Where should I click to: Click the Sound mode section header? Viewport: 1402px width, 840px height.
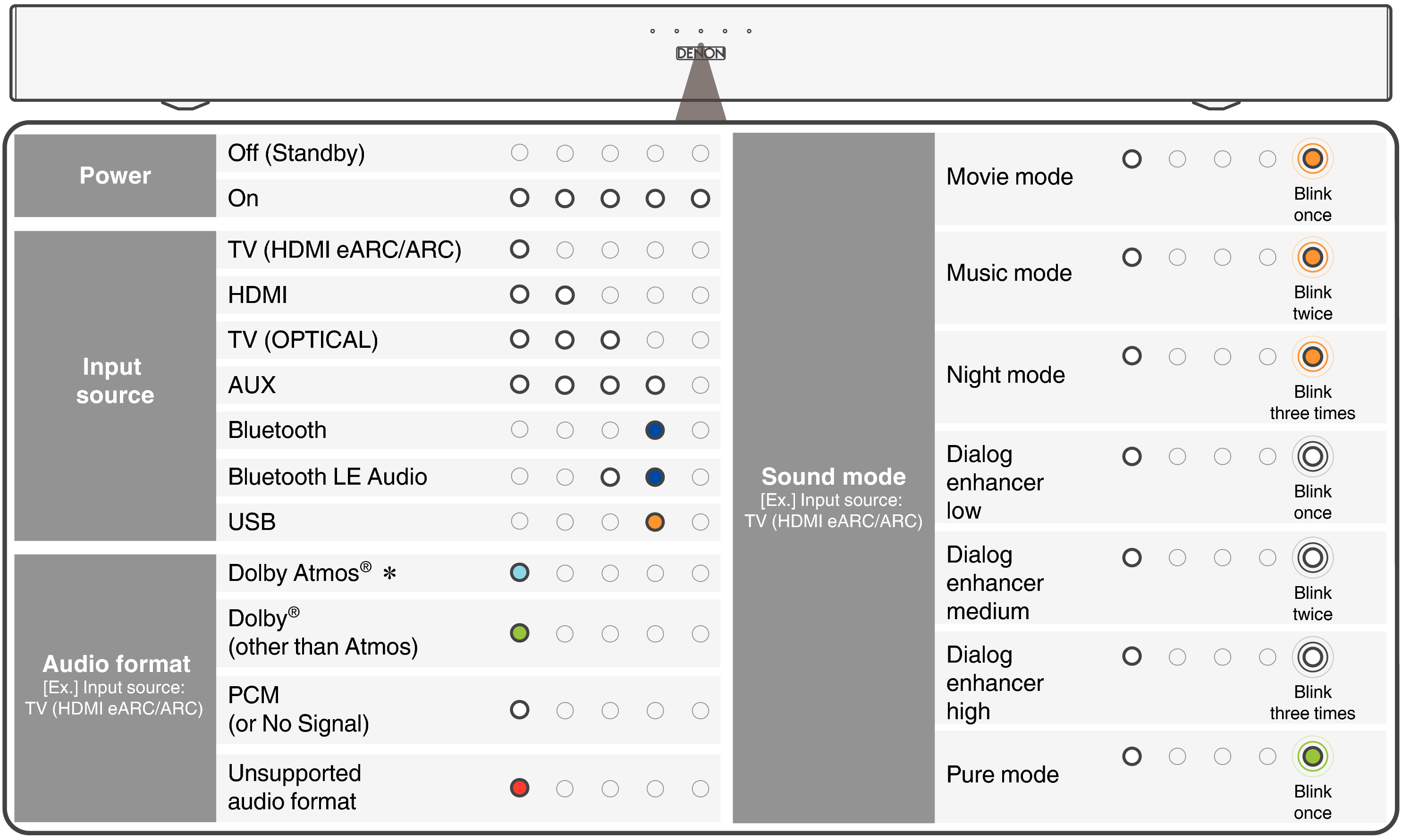coord(833,477)
